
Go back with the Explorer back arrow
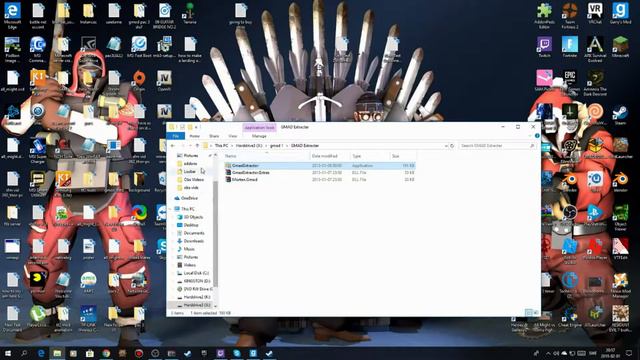[173, 146]
